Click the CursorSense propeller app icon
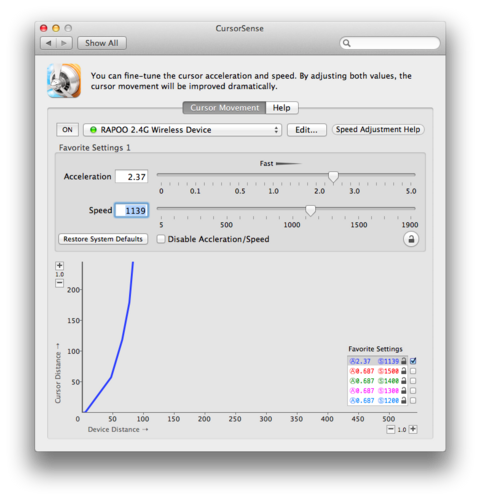This screenshot has height=500, width=480. 64,81
